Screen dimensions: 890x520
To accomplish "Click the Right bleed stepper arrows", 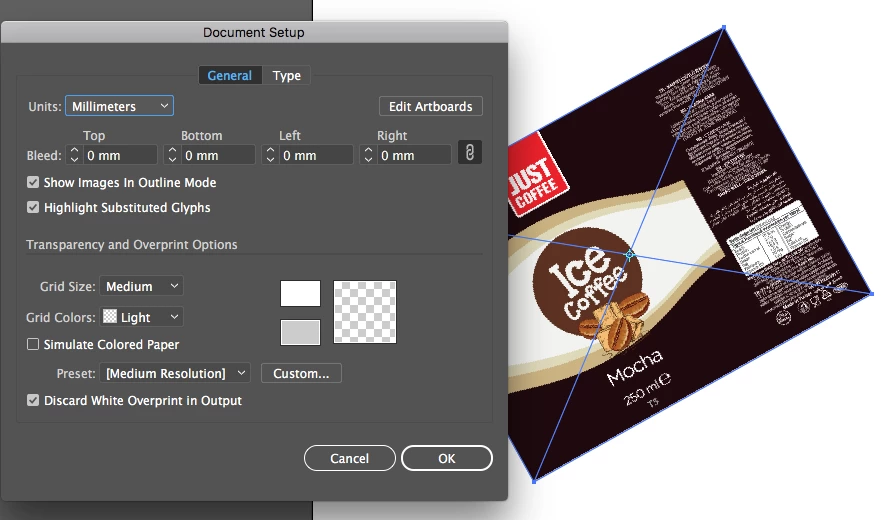I will tap(368, 155).
